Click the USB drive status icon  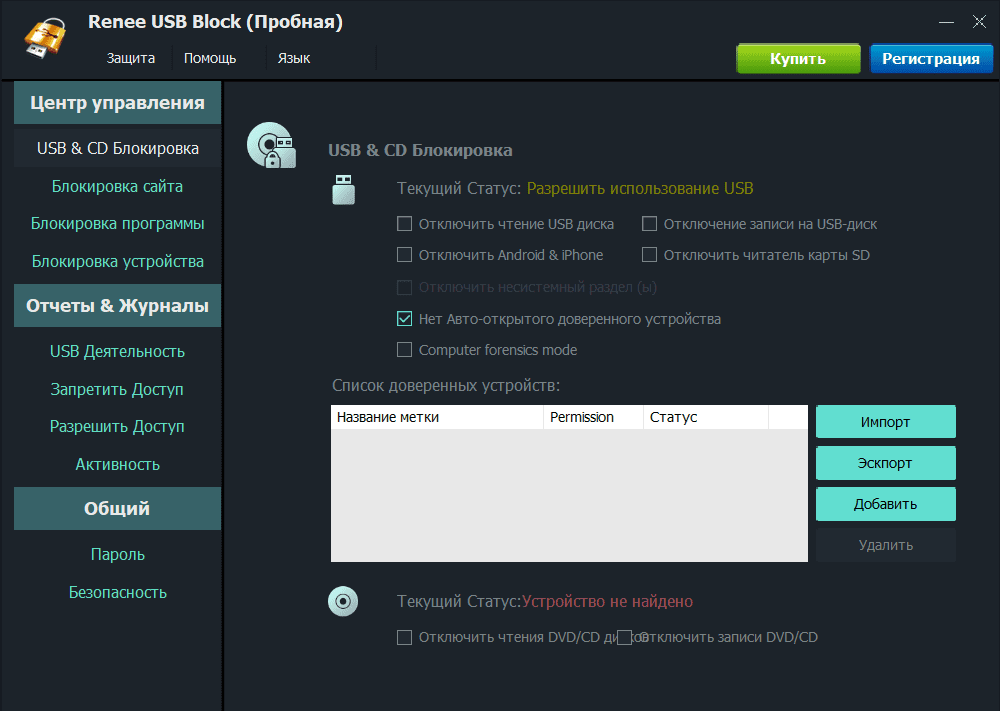pos(344,188)
